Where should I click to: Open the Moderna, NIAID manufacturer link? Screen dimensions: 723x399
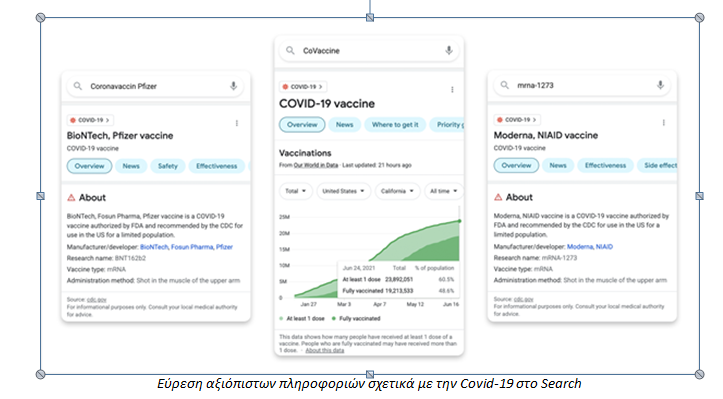[590, 247]
